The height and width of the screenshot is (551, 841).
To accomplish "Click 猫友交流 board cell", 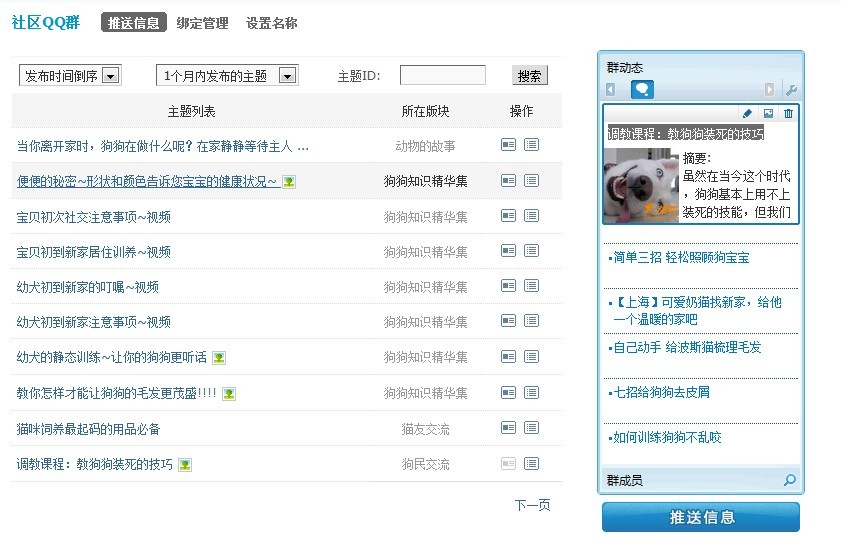I will (425, 429).
